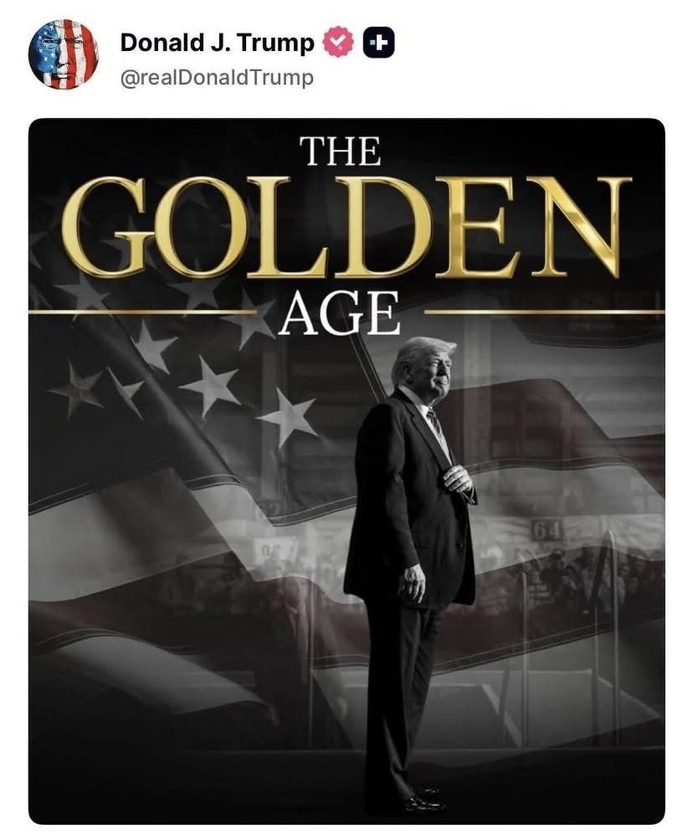Click the gold GOLDEN headline text
This screenshot has height=839, width=693.
pos(346,225)
